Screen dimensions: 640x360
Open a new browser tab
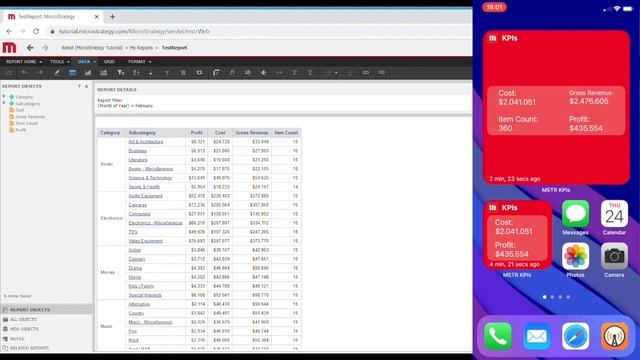point(112,17)
